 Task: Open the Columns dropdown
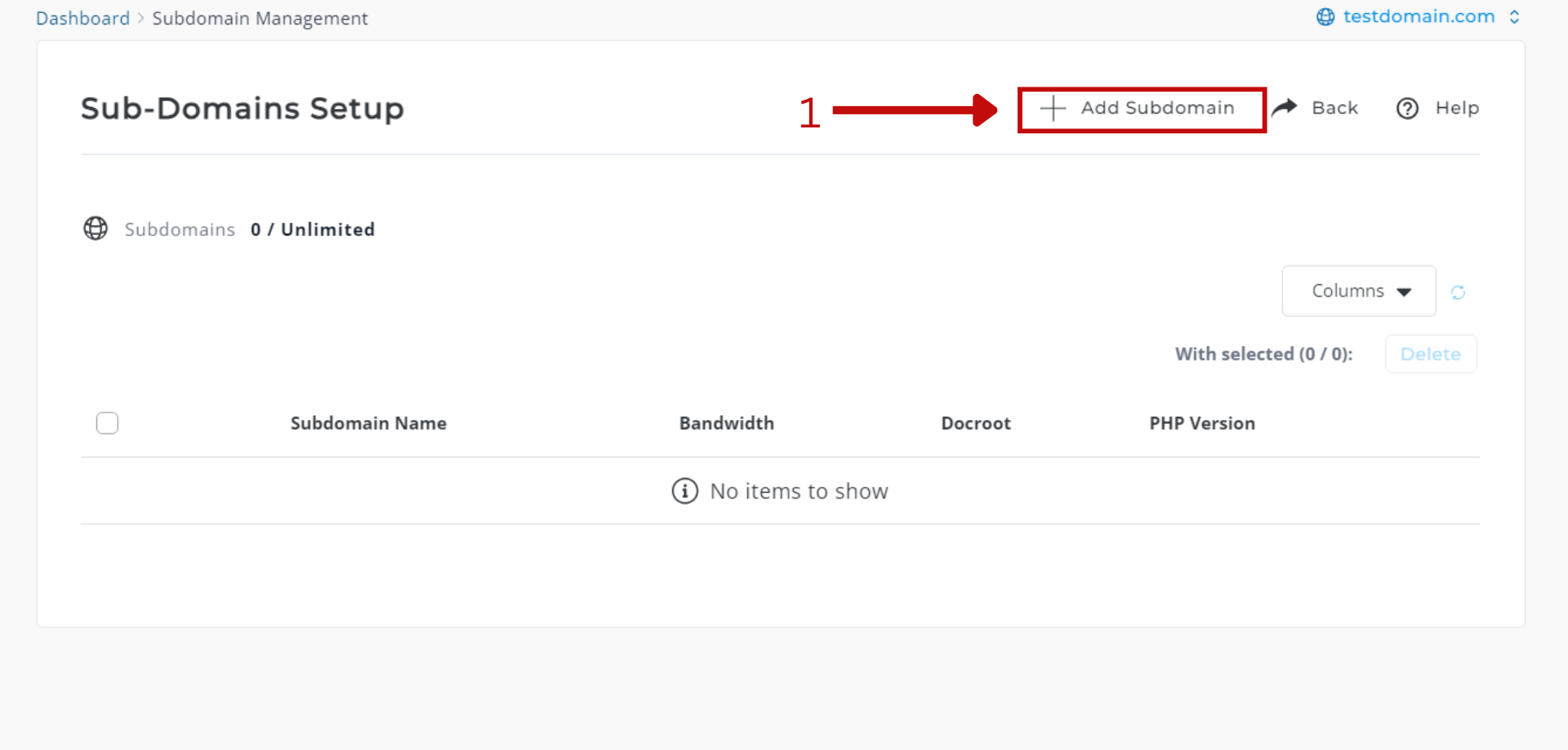1359,291
